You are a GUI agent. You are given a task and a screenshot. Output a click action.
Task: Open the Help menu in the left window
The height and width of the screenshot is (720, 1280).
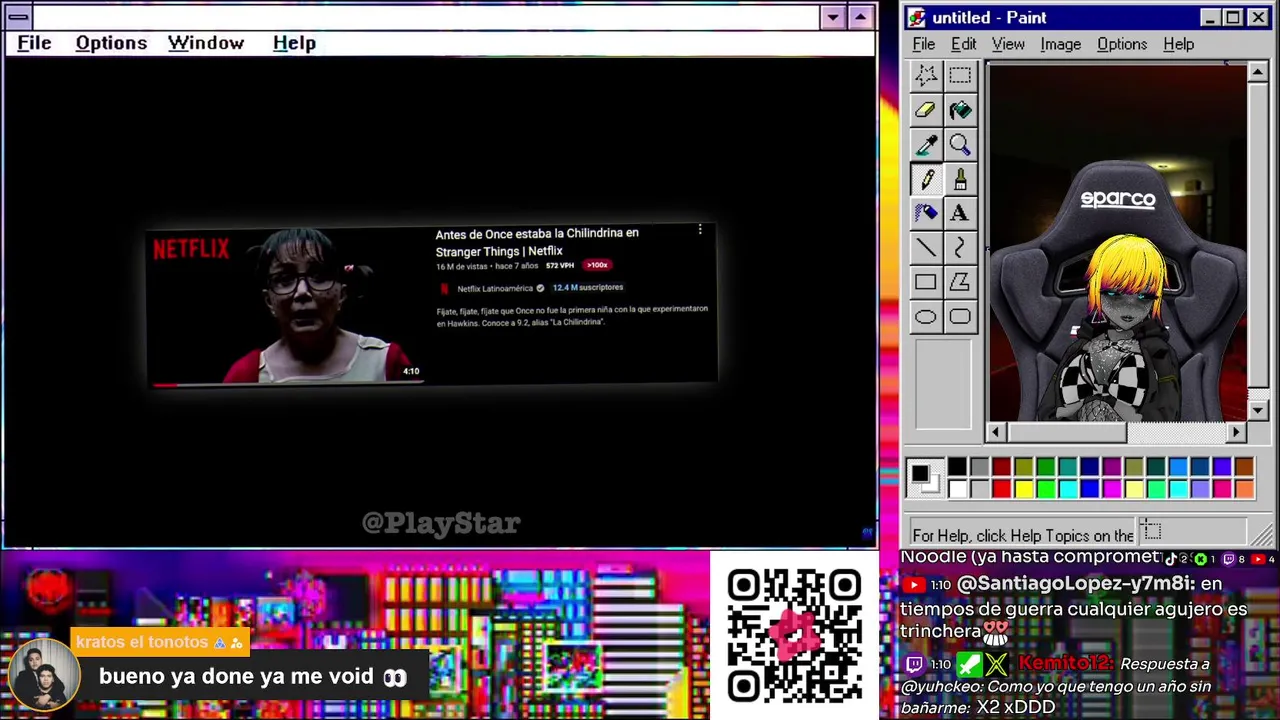tap(294, 43)
